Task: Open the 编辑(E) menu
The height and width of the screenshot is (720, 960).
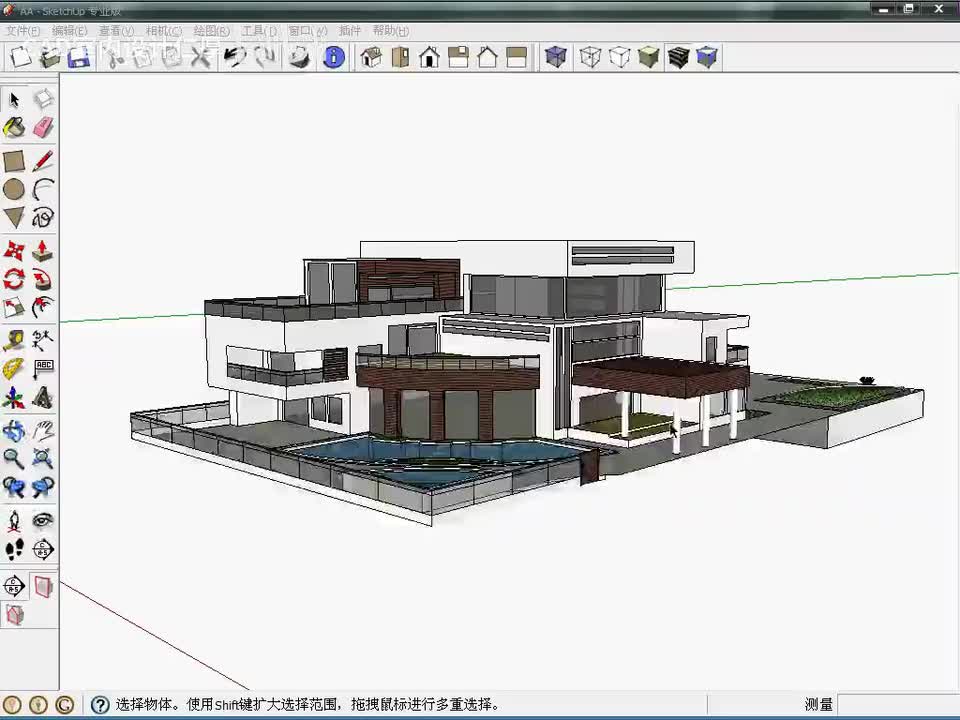Action: [69, 31]
